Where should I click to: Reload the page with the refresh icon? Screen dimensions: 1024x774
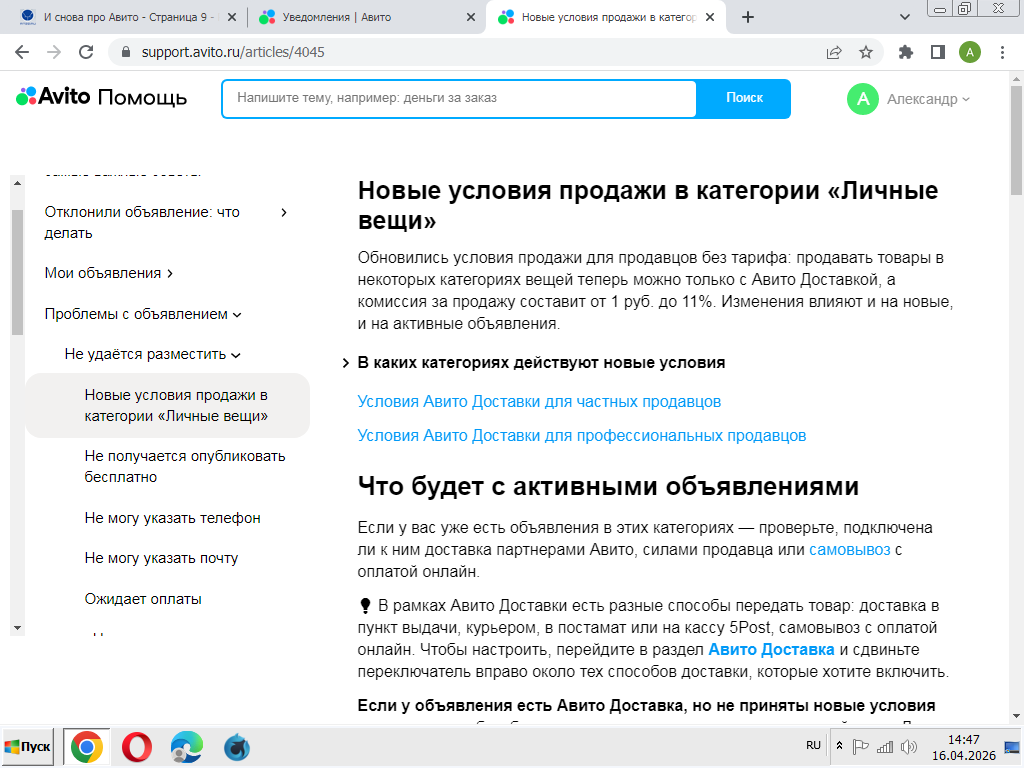tap(86, 52)
